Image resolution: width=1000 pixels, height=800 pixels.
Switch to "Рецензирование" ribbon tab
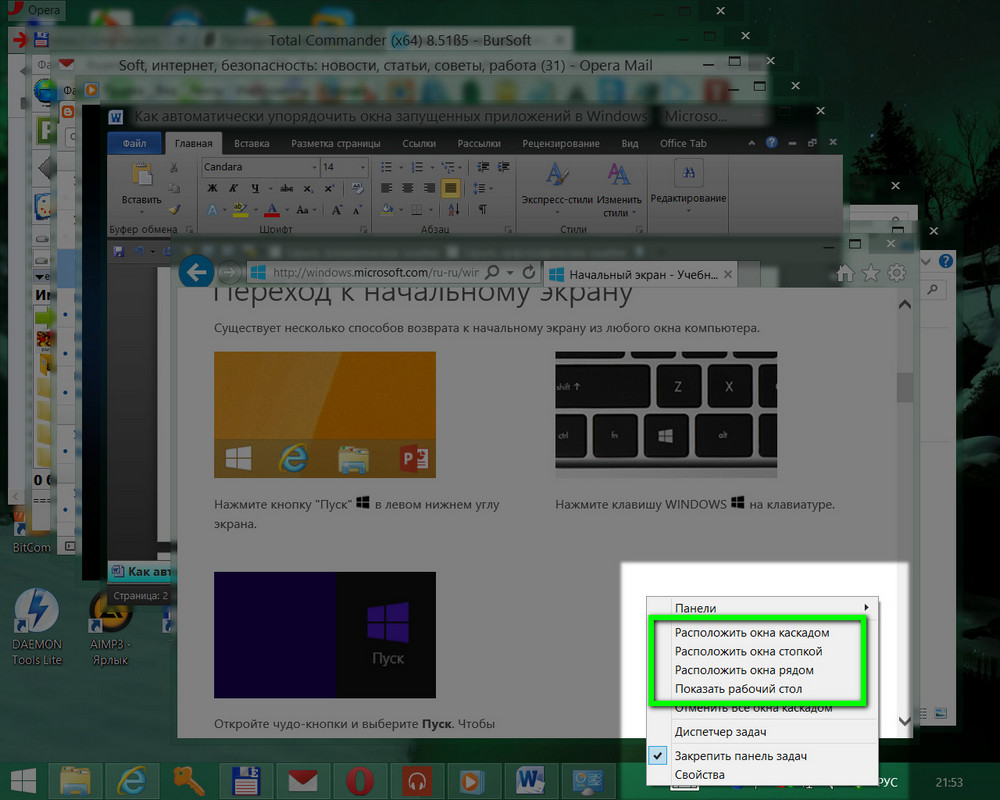[561, 144]
